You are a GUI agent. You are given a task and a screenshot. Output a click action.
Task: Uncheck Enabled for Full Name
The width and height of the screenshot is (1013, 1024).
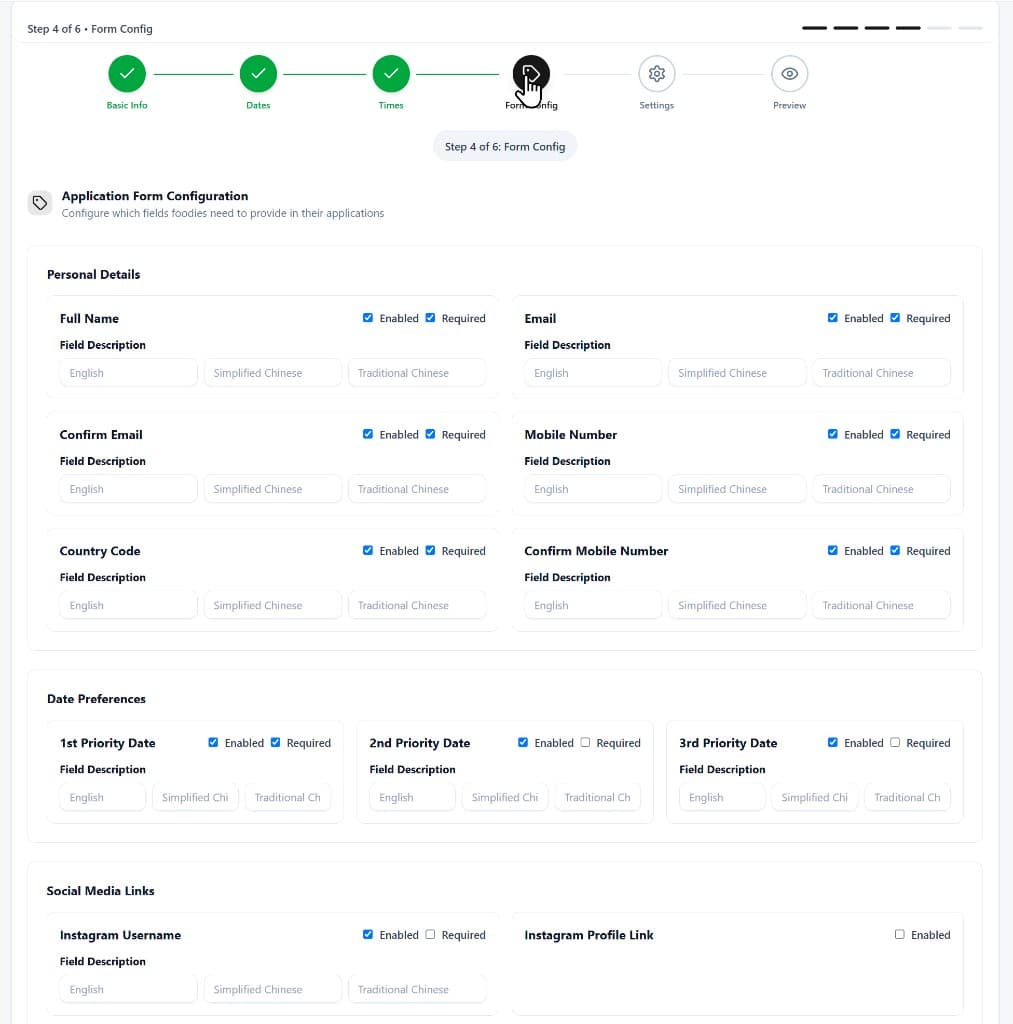[x=368, y=318]
